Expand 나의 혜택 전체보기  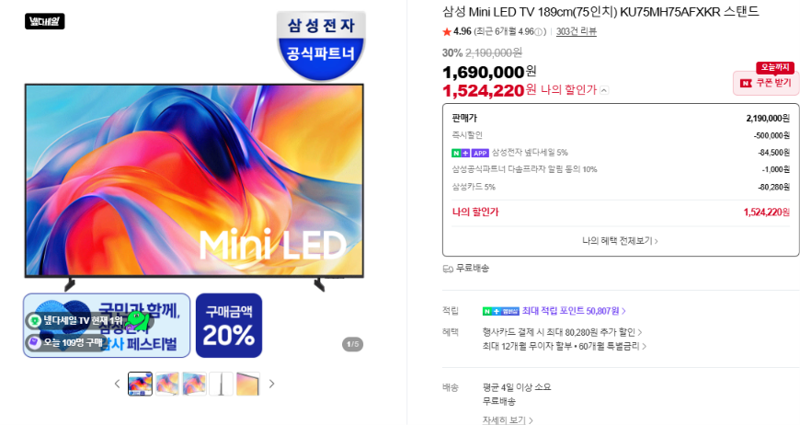click(x=620, y=240)
